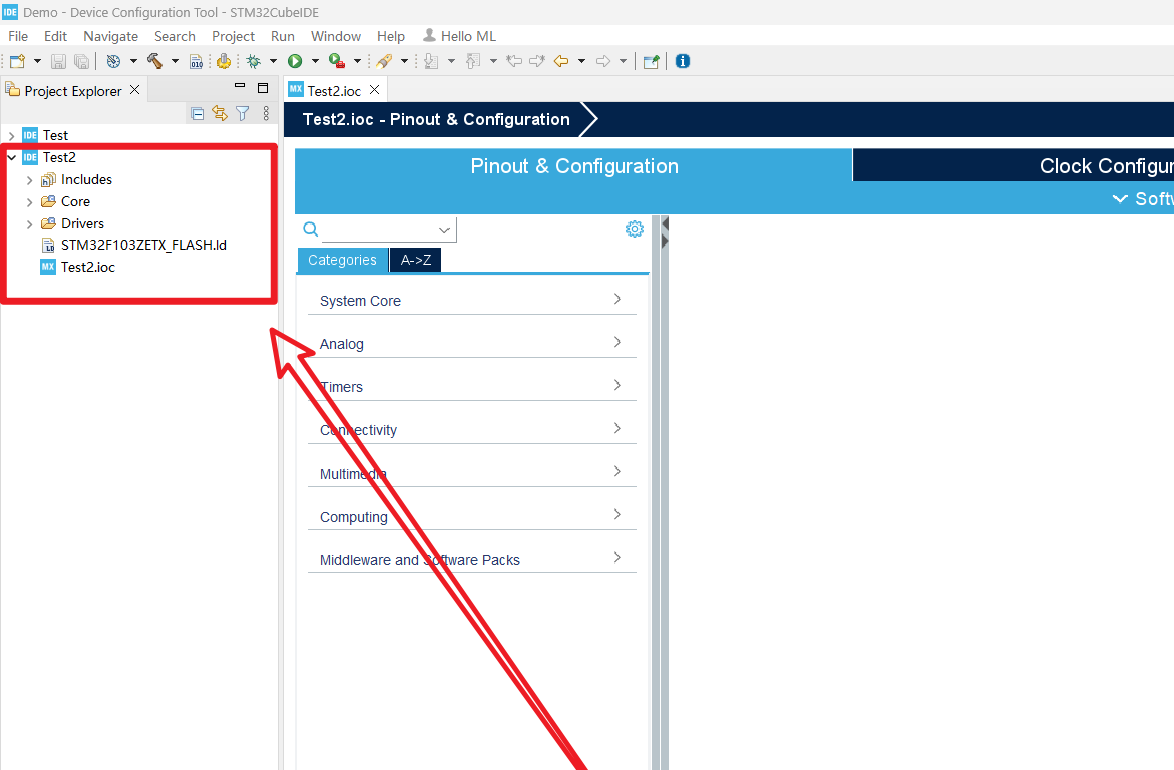
Task: Expand the Includes folder
Action: pyautogui.click(x=29, y=180)
